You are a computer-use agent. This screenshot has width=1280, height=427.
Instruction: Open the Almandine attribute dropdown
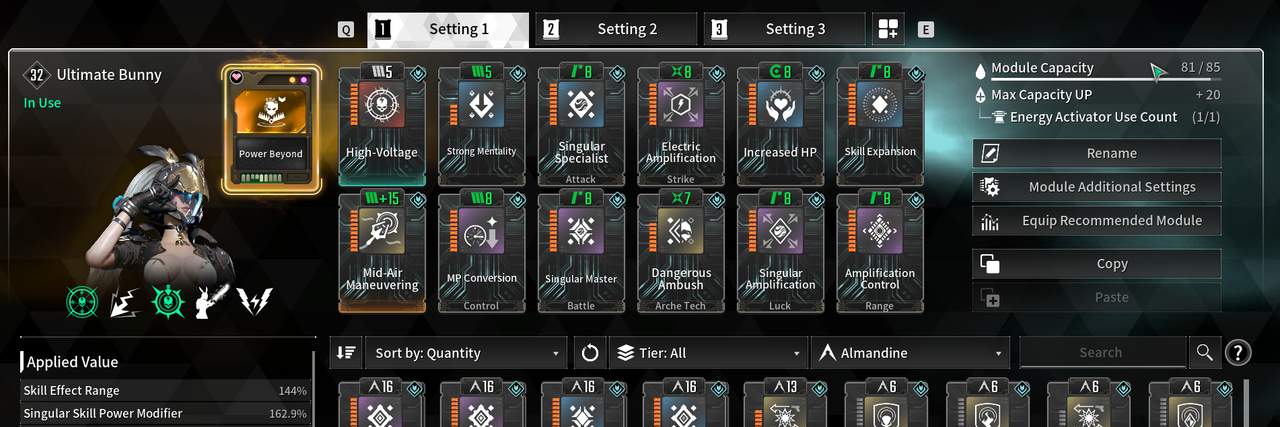(910, 353)
